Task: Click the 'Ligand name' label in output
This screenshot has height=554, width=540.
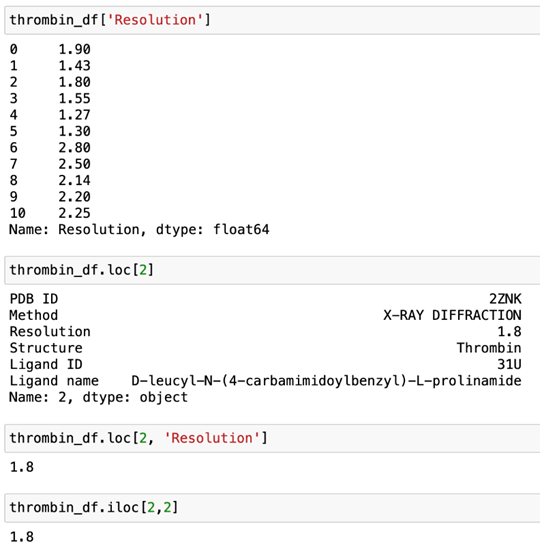Action: click(54, 381)
